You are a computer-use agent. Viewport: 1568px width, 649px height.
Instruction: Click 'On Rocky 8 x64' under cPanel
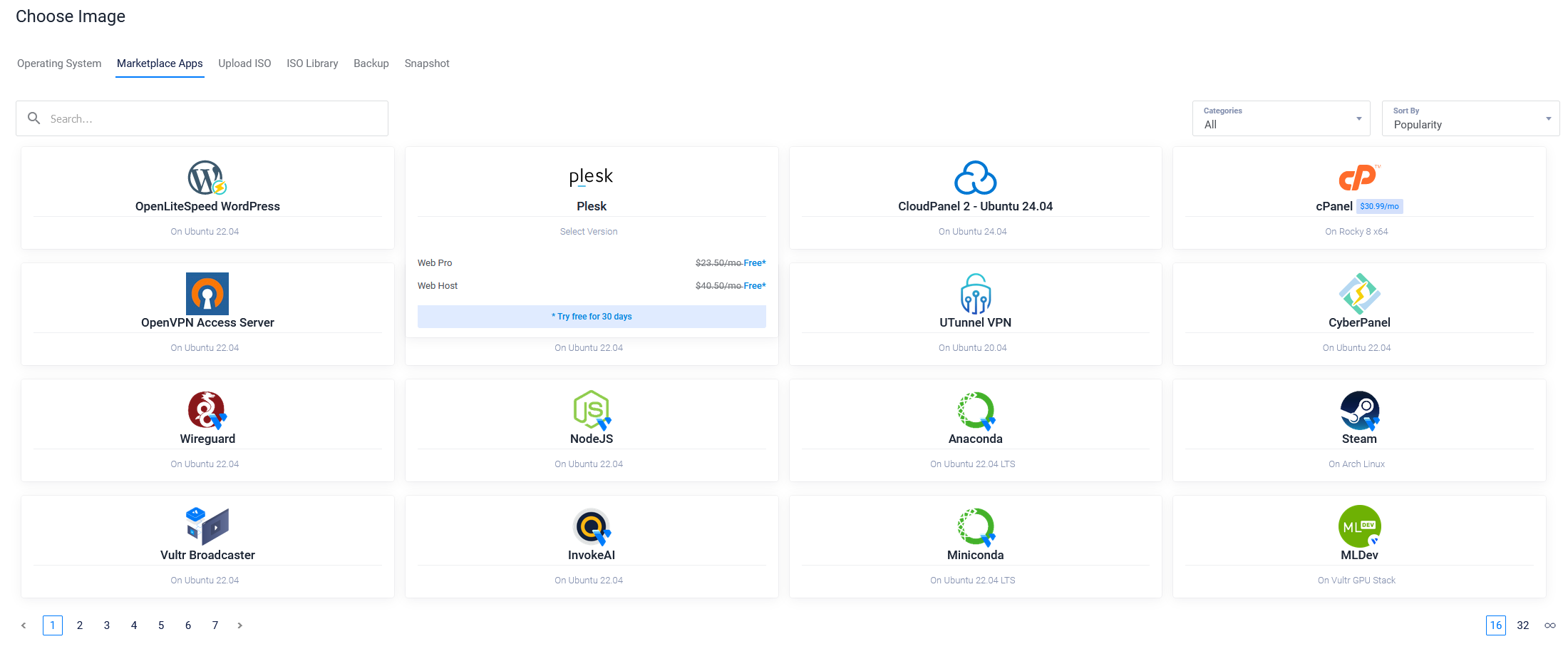1356,232
